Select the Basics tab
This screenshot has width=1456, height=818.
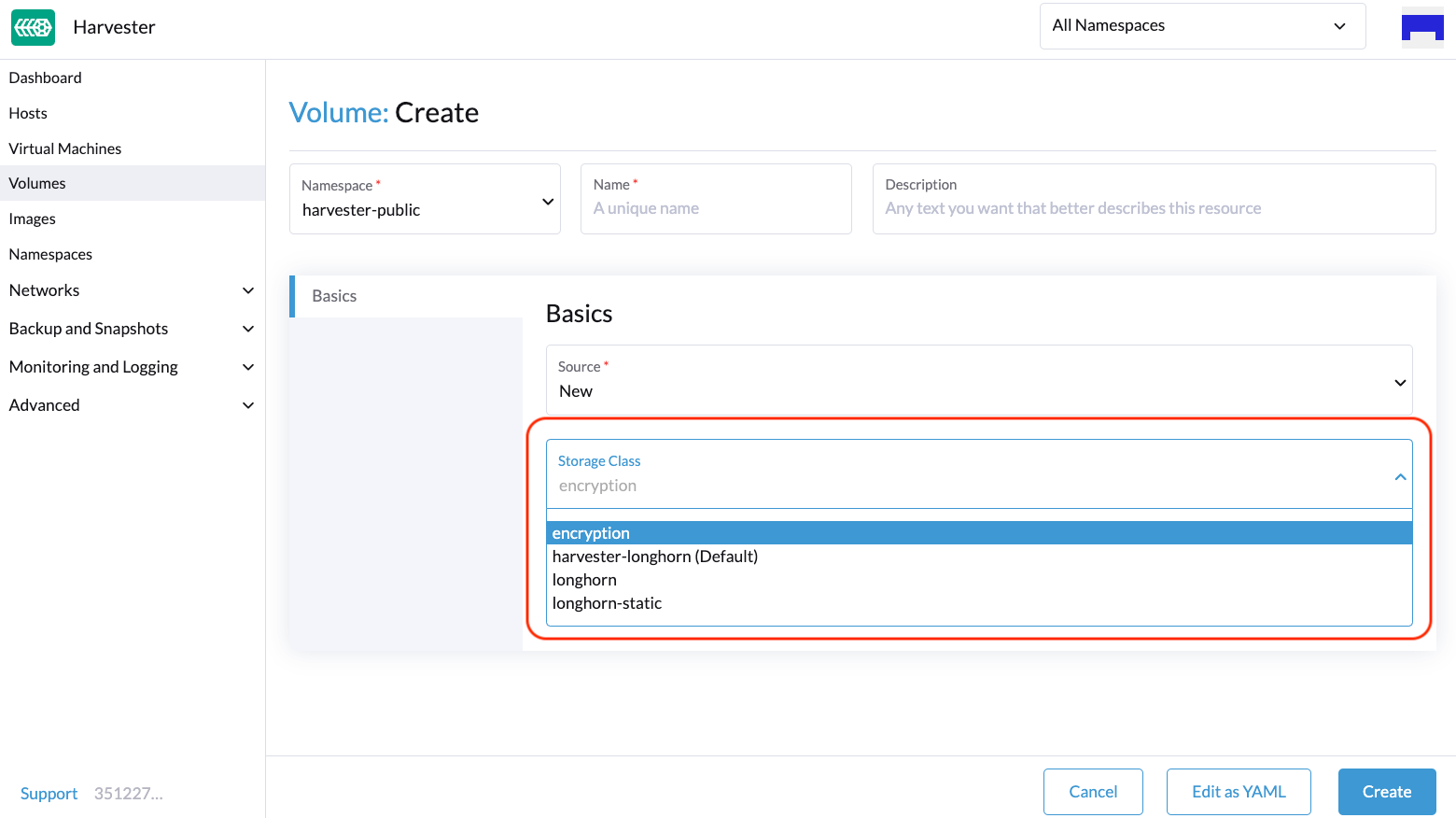[334, 296]
